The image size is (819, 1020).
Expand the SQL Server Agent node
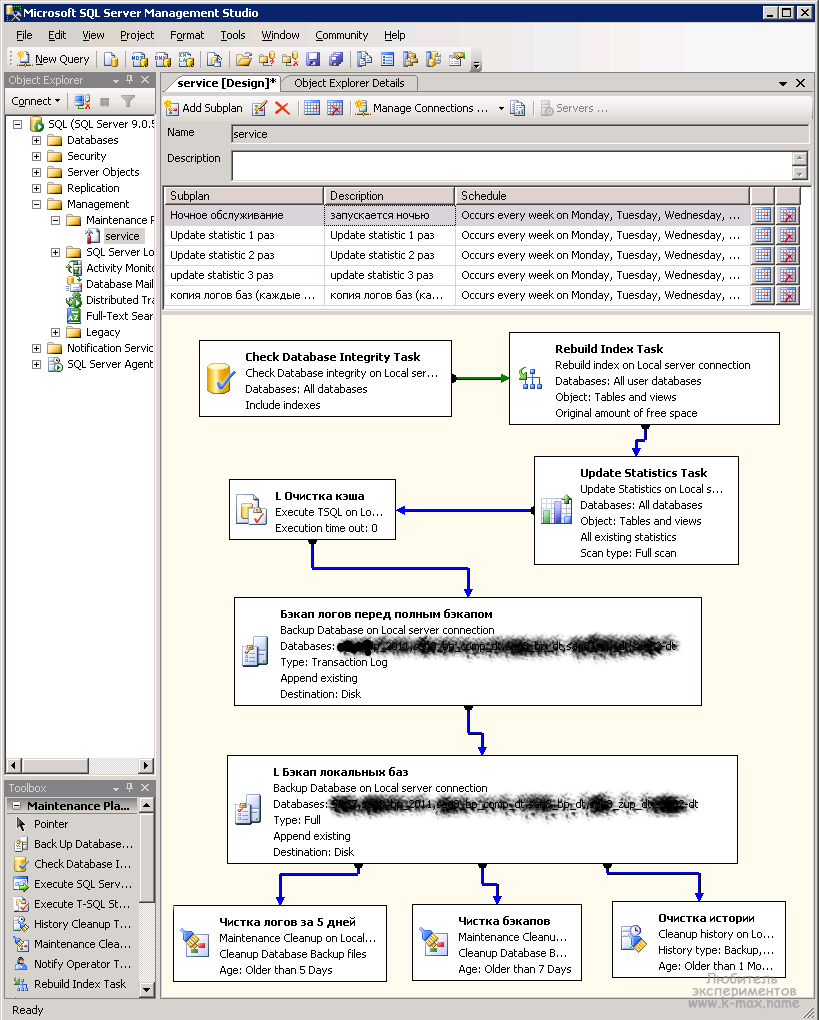(37, 364)
